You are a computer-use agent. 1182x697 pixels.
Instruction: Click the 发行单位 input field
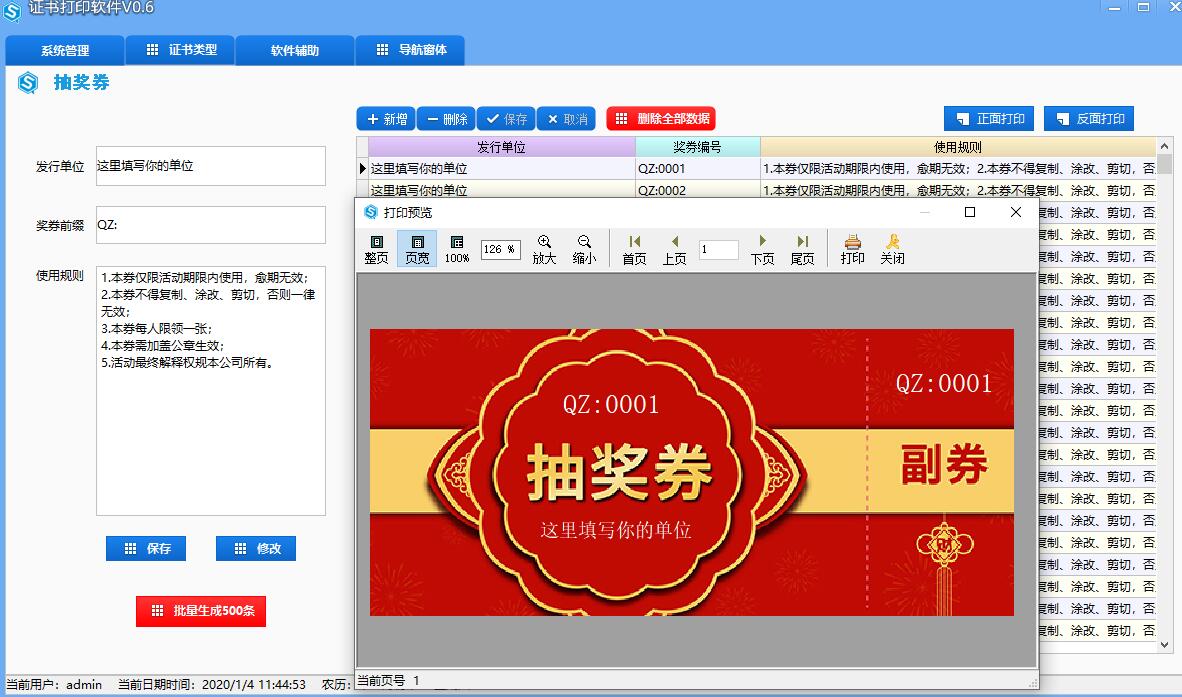click(x=211, y=166)
